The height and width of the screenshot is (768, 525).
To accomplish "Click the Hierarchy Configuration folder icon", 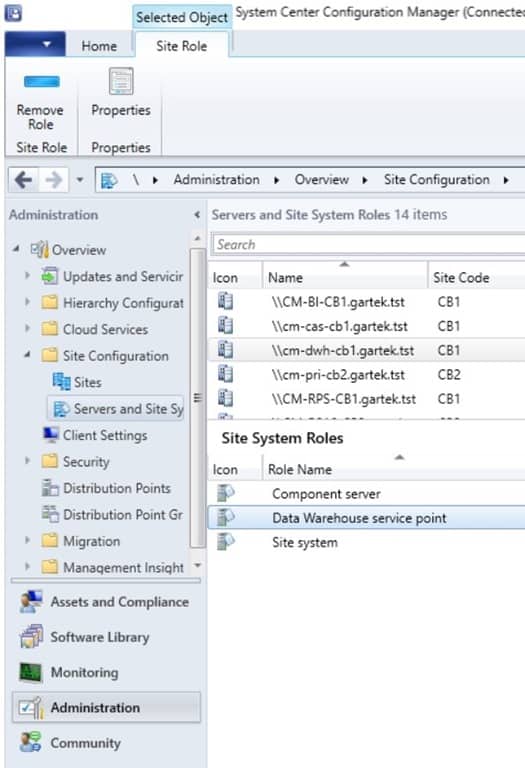I will (x=50, y=303).
